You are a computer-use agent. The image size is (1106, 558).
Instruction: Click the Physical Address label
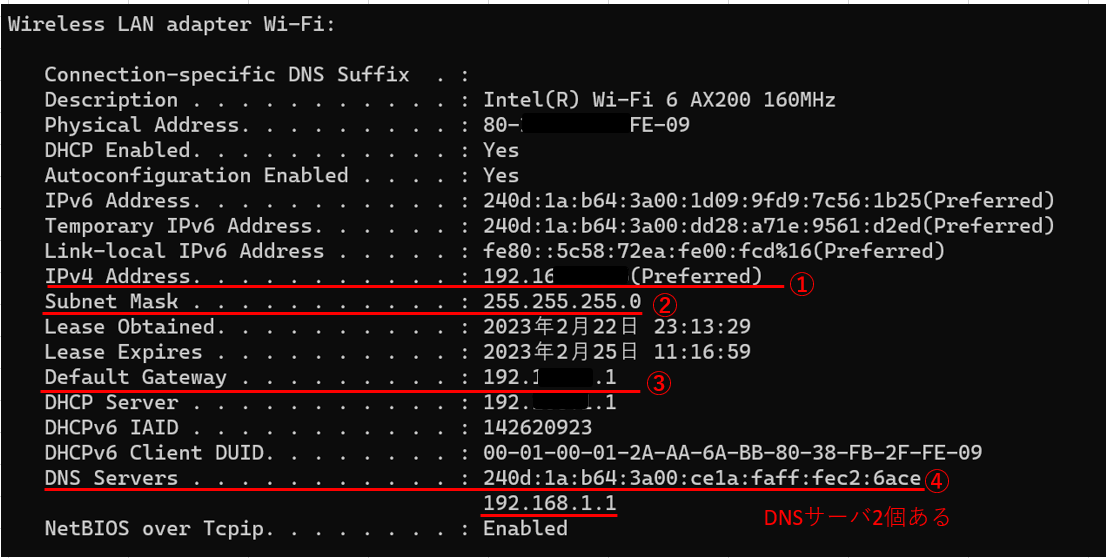[x=142, y=125]
